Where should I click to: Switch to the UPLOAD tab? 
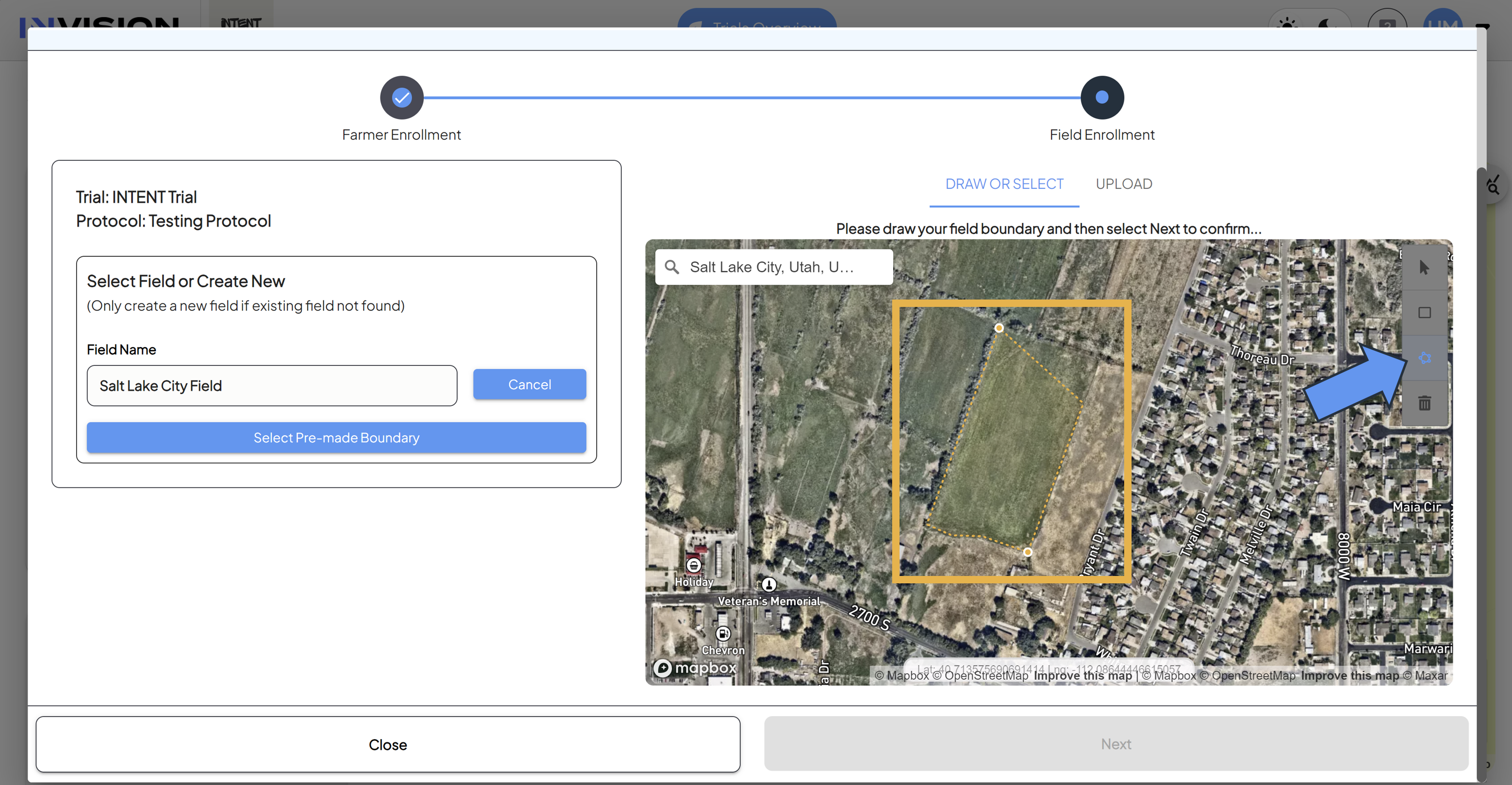point(1124,184)
